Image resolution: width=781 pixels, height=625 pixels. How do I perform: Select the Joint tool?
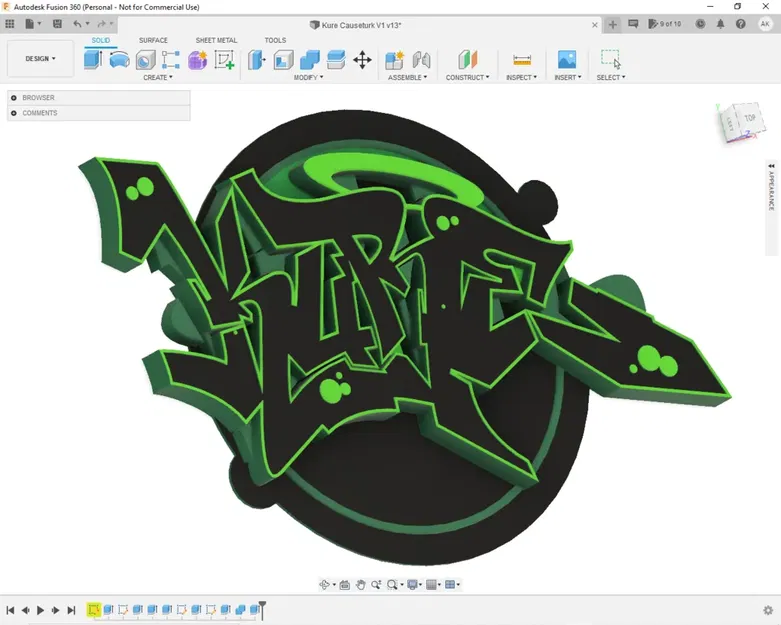tap(421, 60)
